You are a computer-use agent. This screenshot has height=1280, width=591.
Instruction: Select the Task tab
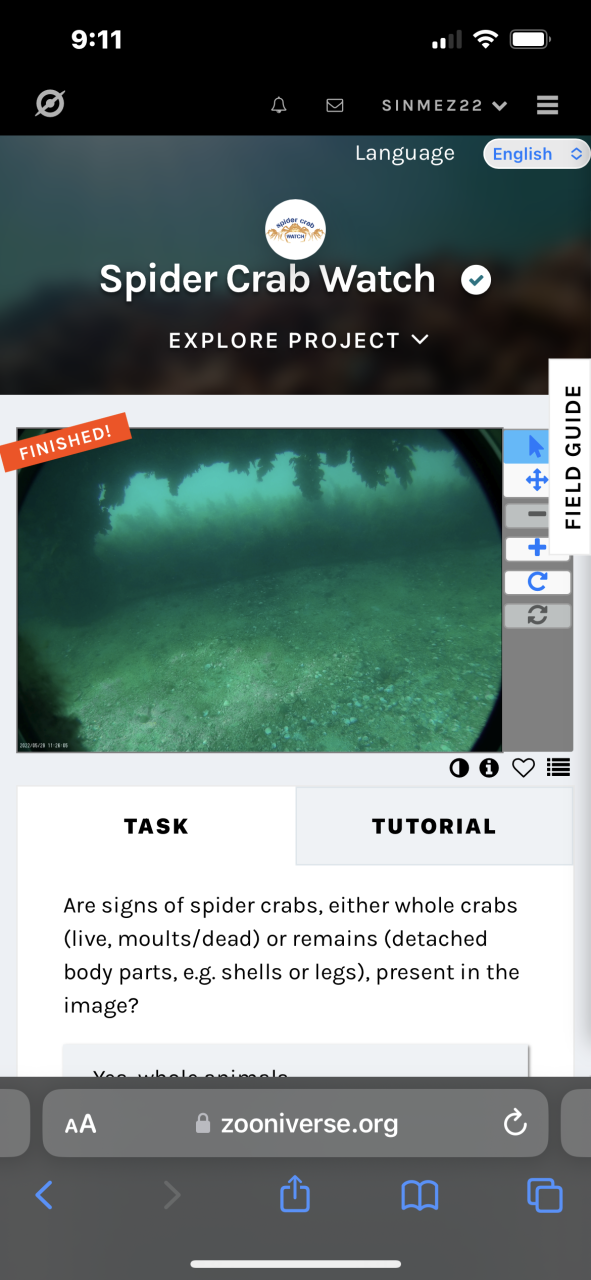click(x=156, y=826)
